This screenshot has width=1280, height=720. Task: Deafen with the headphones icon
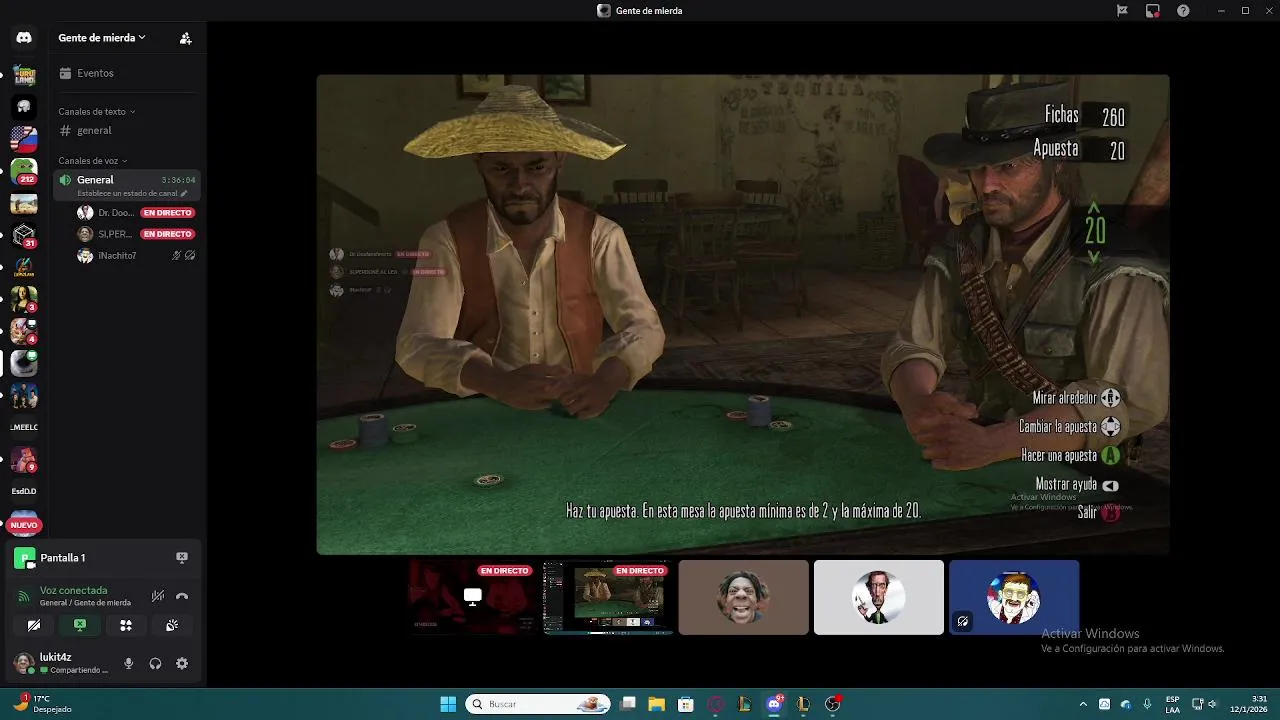click(155, 663)
